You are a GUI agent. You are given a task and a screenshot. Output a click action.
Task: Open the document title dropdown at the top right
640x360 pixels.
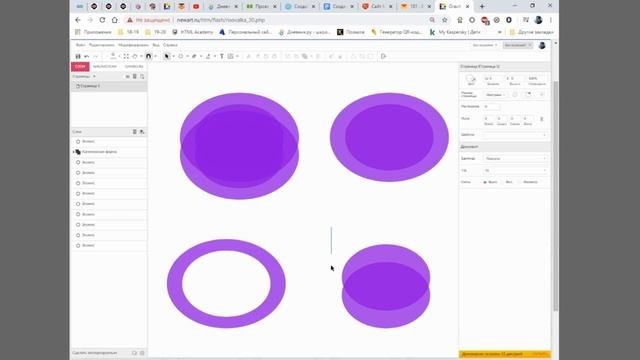click(x=485, y=45)
